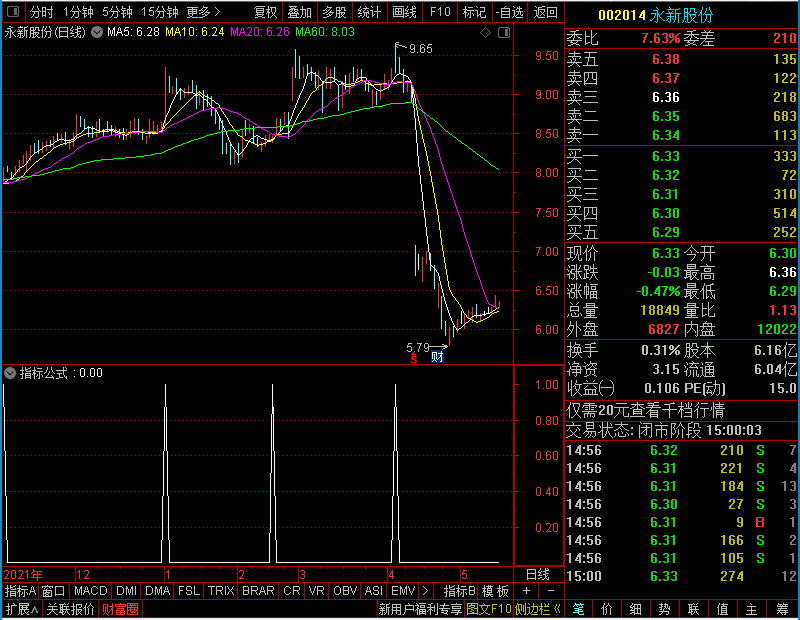Click the 日线 period label below the price axis

pos(538,575)
